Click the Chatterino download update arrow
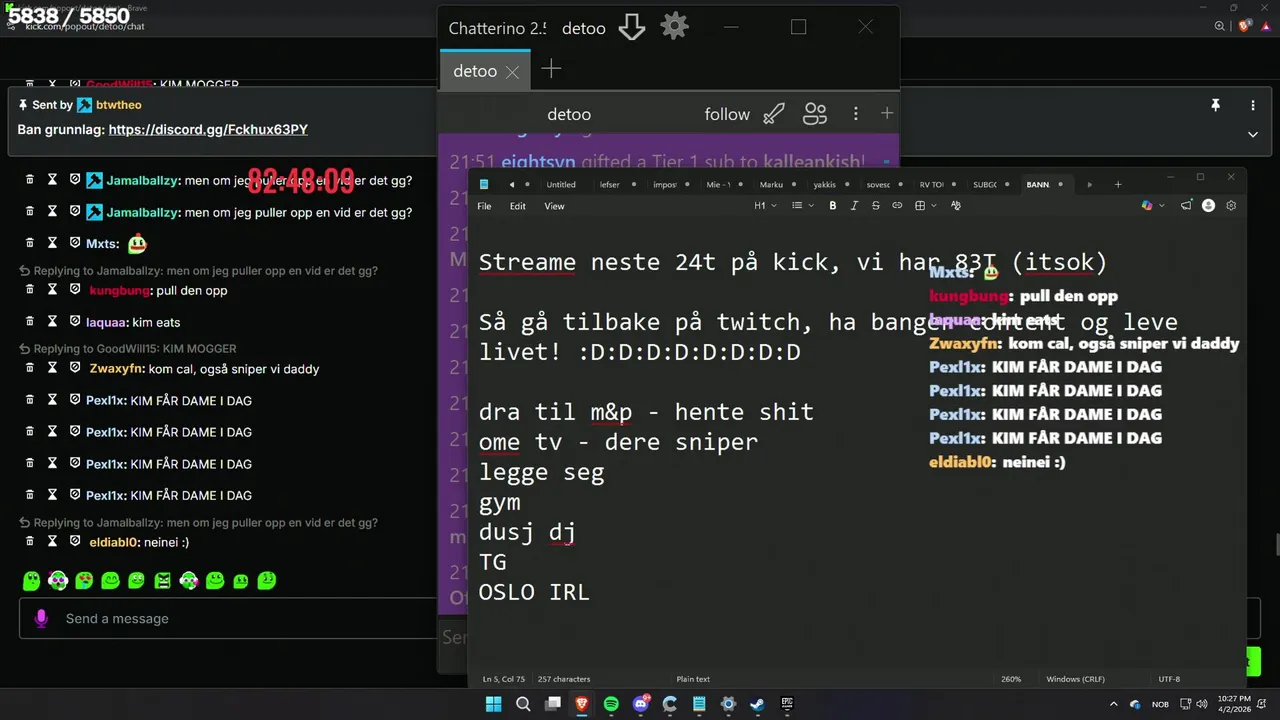This screenshot has height=720, width=1280. click(632, 27)
